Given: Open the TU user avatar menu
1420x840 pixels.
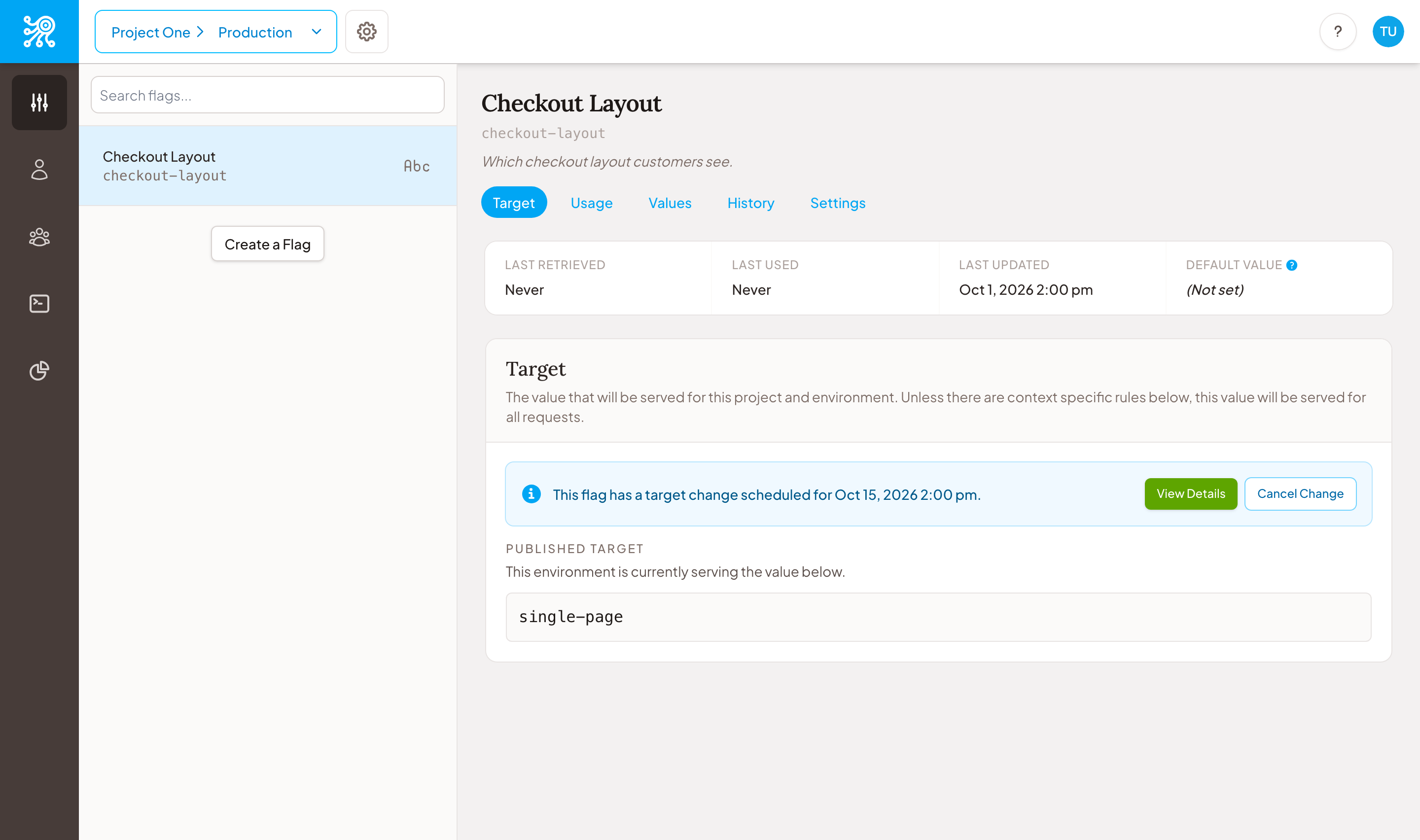Looking at the screenshot, I should 1388,32.
